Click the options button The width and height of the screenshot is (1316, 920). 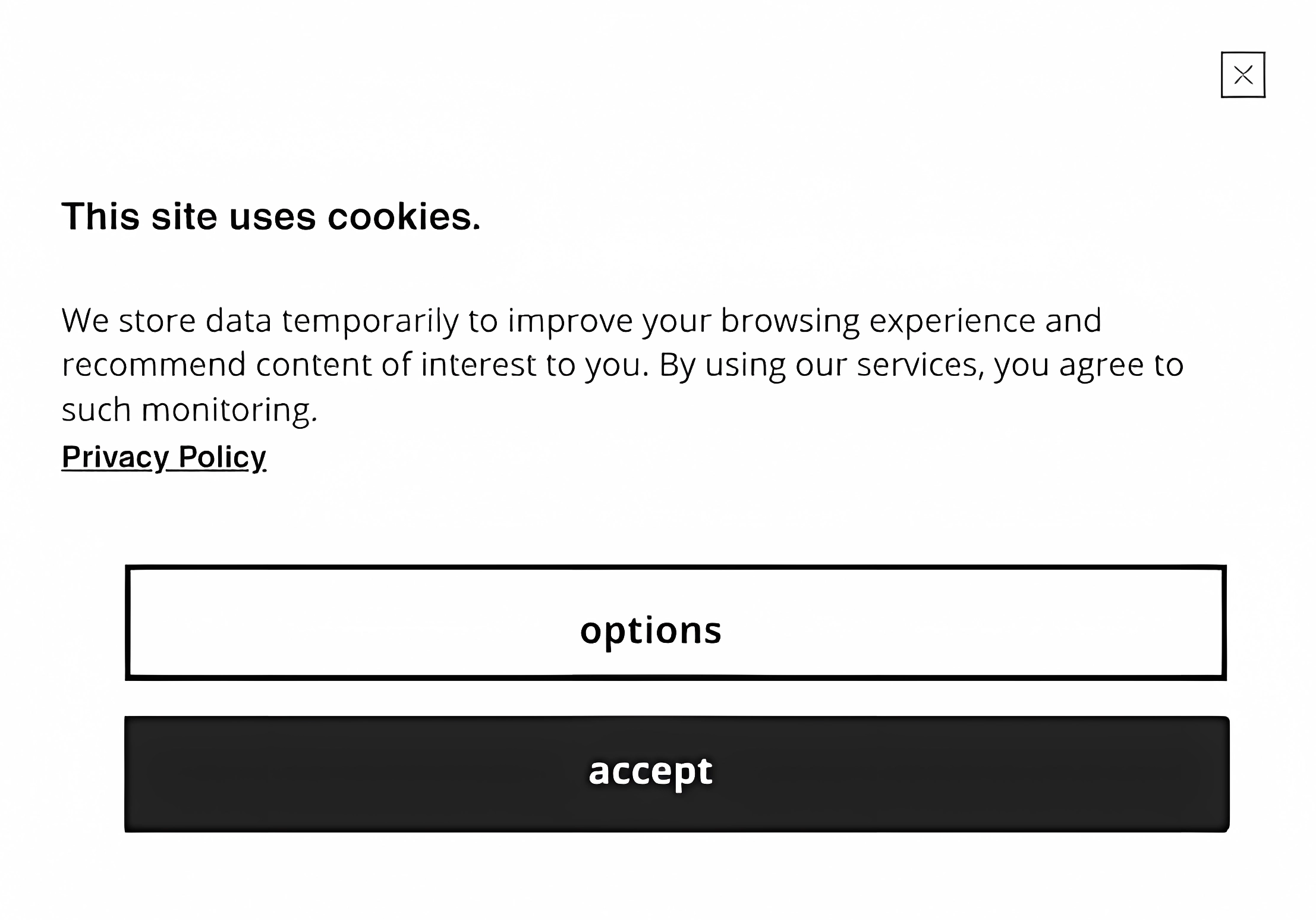675,623
